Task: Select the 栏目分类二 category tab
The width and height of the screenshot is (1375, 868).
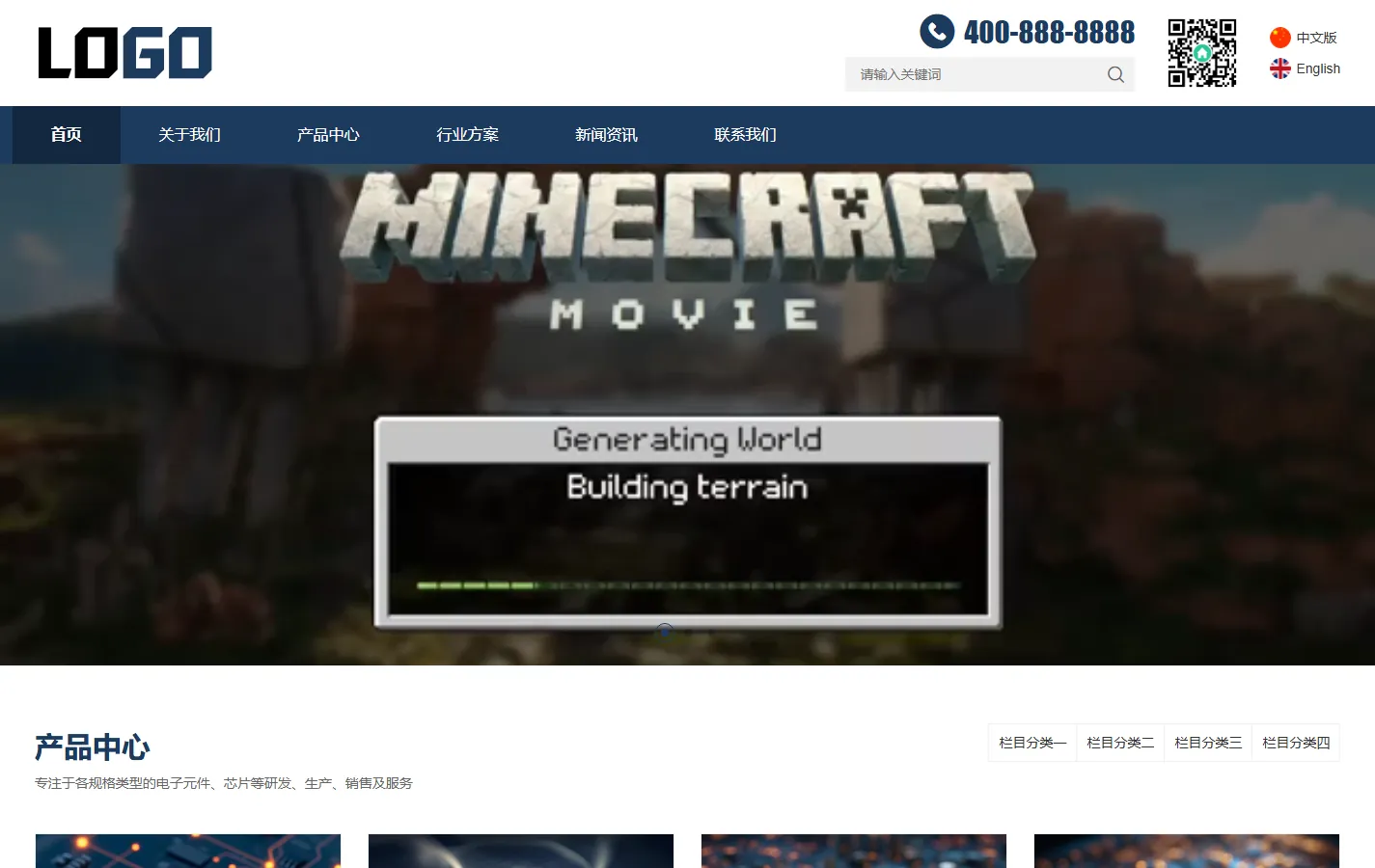Action: pyautogui.click(x=1120, y=743)
